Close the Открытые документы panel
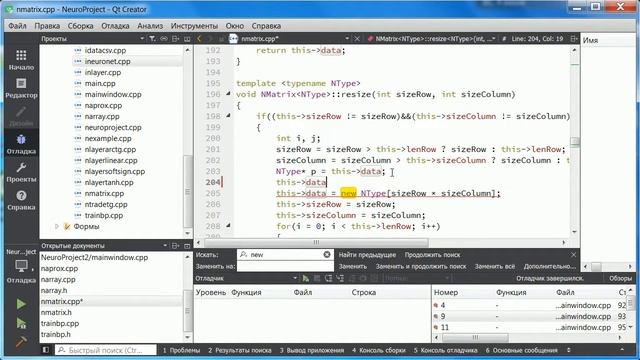The height and width of the screenshot is (360, 640). (x=187, y=246)
